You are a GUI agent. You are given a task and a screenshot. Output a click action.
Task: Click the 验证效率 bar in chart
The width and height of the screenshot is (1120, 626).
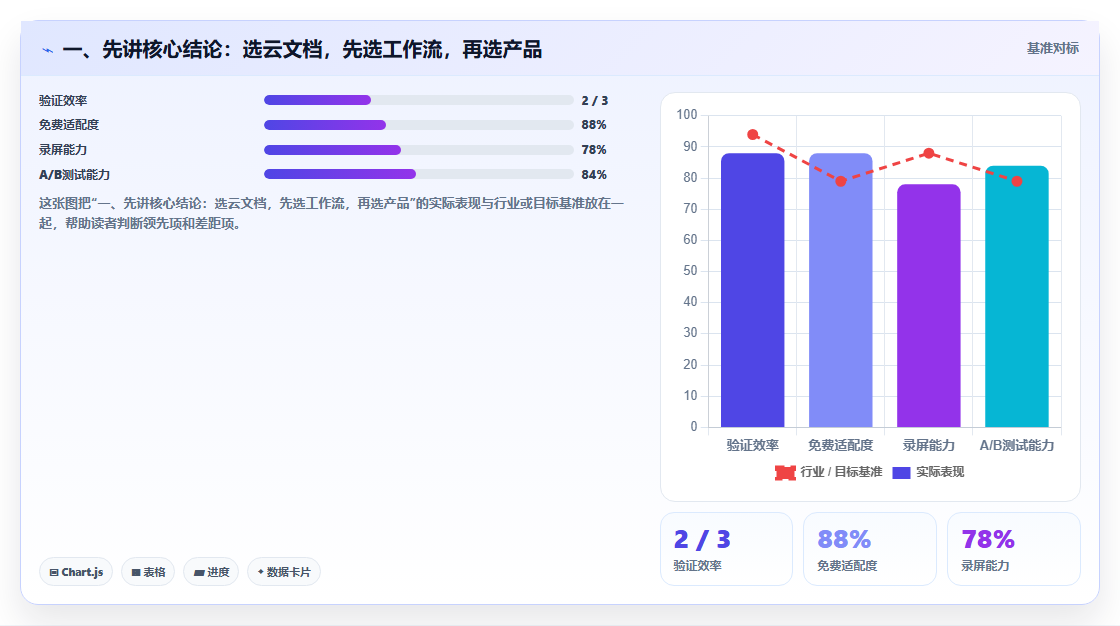click(753, 290)
